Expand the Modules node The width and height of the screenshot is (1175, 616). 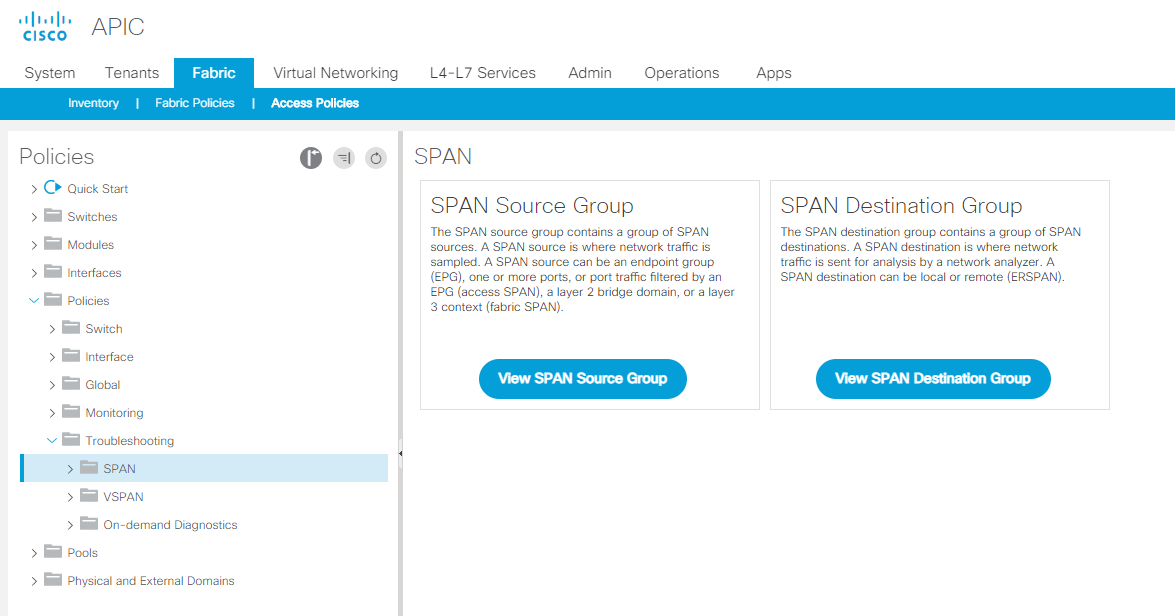[34, 245]
